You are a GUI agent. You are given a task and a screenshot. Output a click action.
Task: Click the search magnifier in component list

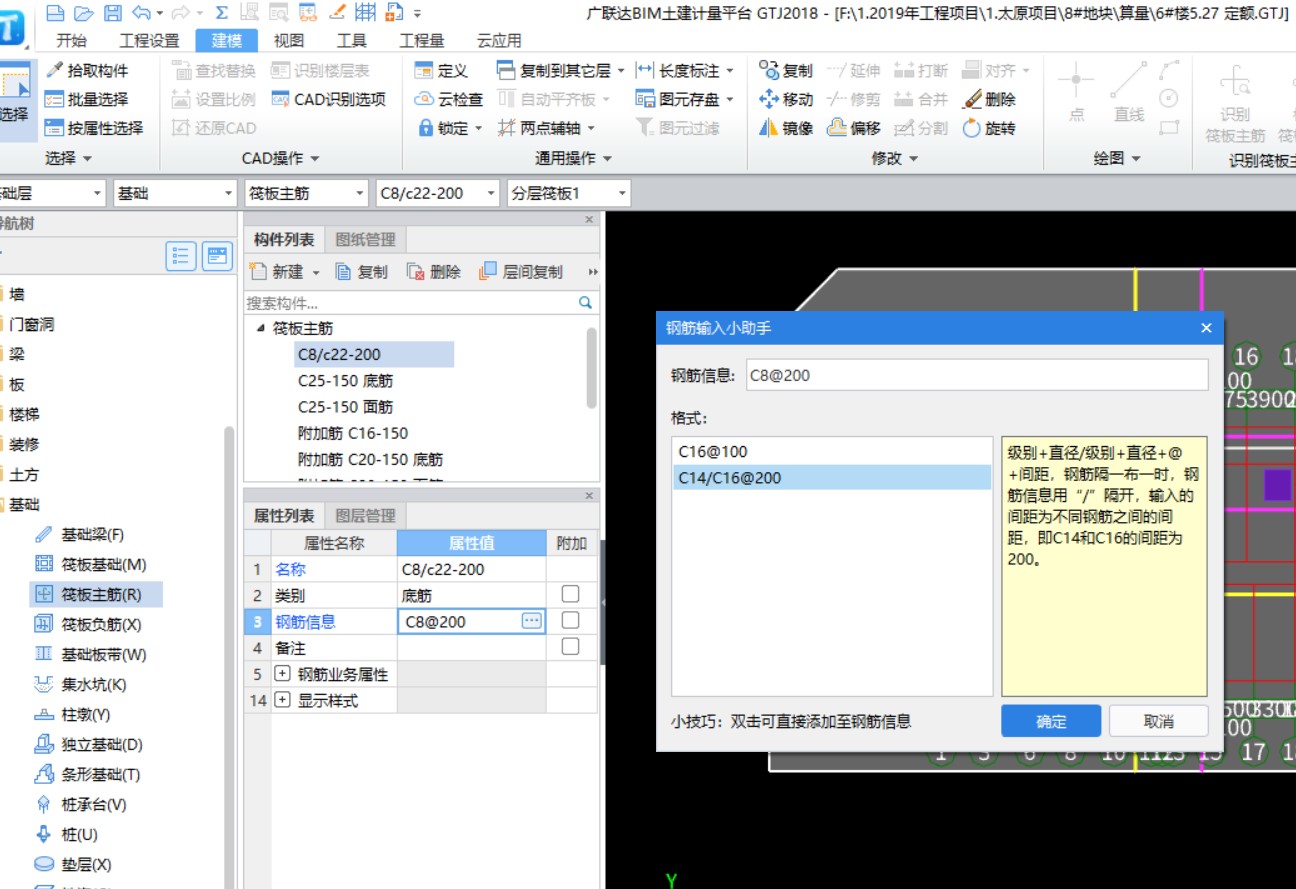pyautogui.click(x=585, y=302)
